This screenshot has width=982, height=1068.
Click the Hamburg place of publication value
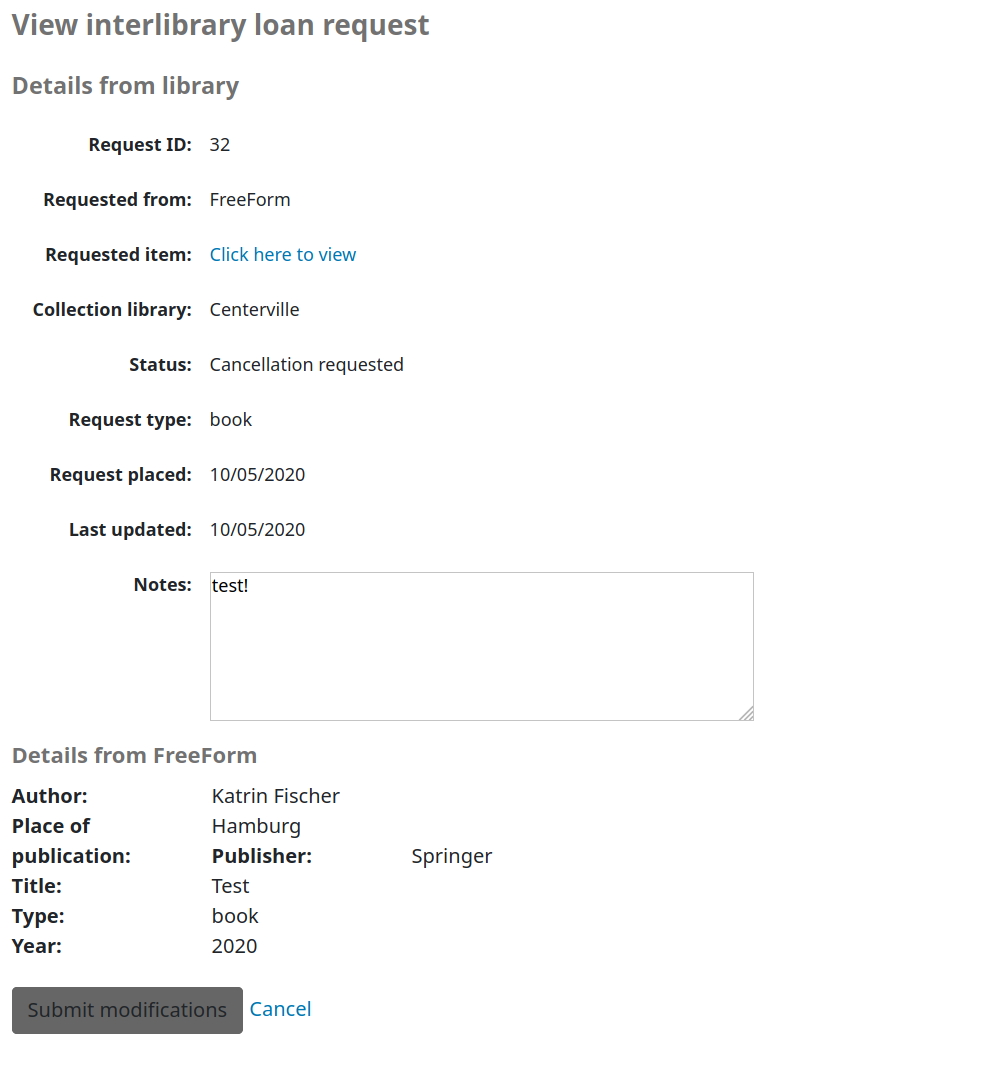256,826
